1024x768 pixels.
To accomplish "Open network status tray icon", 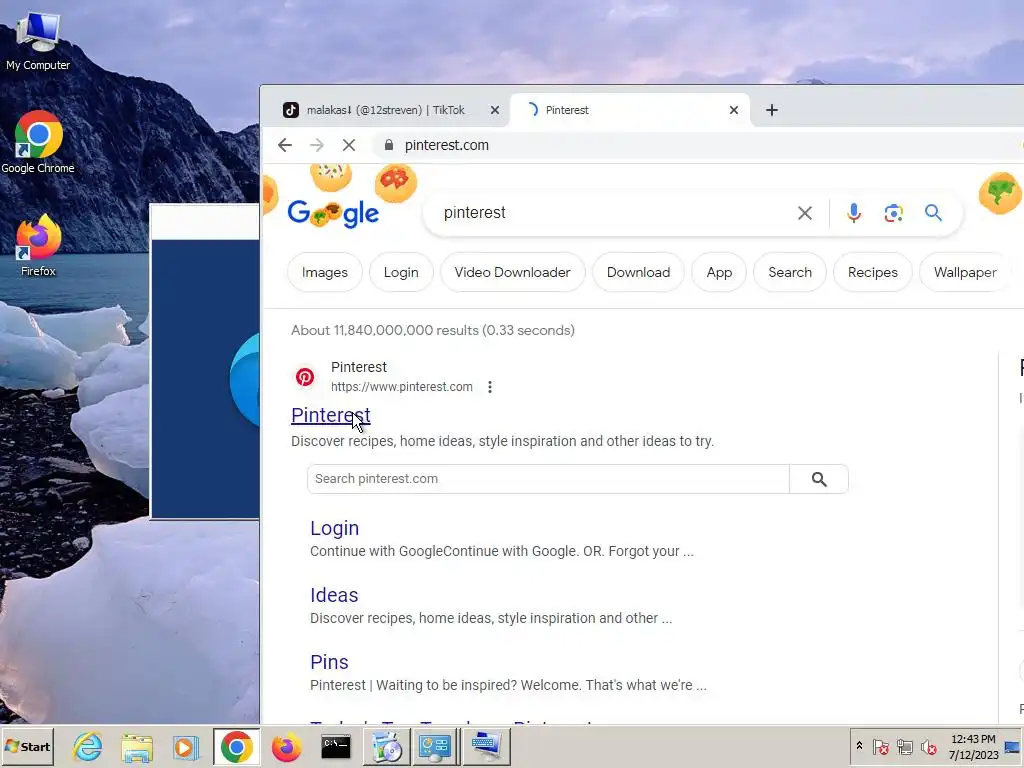I will point(904,746).
